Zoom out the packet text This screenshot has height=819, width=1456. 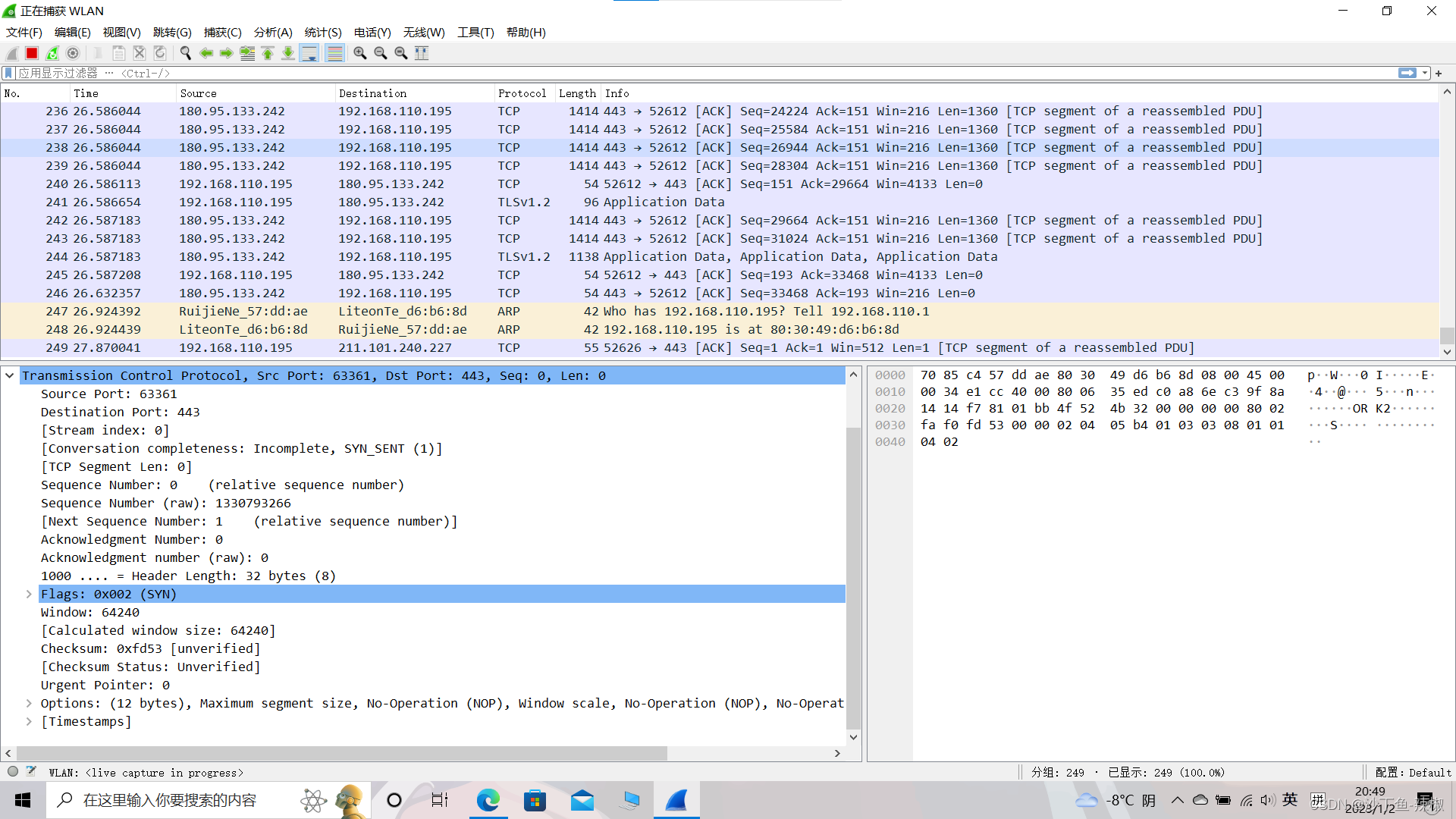point(381,53)
